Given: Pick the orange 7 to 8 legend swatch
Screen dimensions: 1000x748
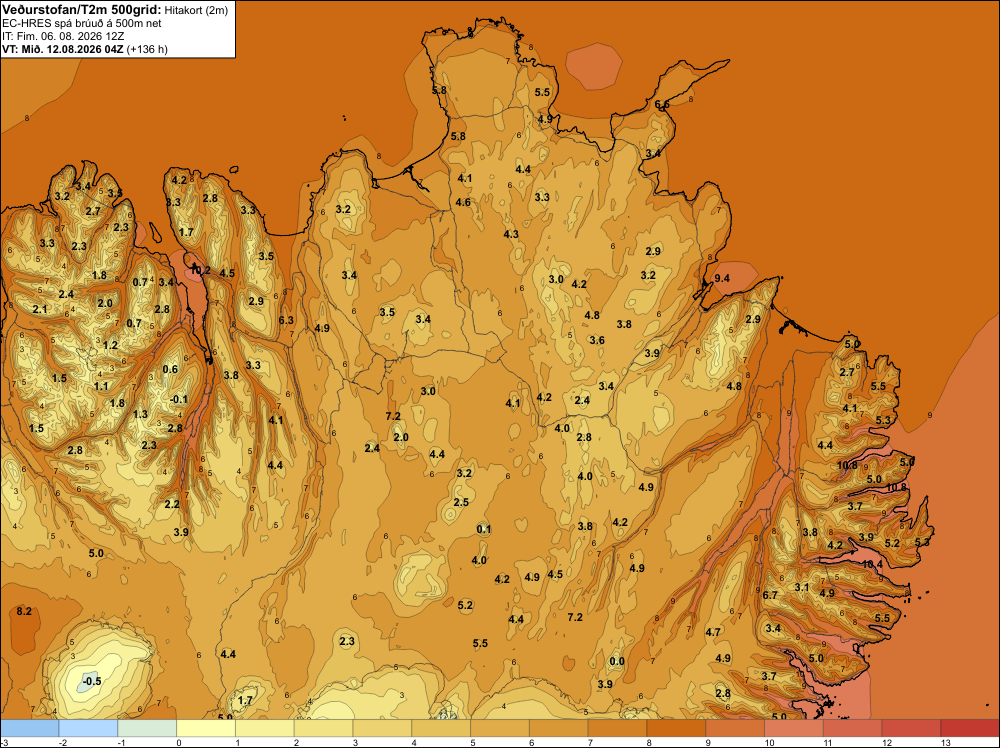Looking at the screenshot, I should [617, 728].
